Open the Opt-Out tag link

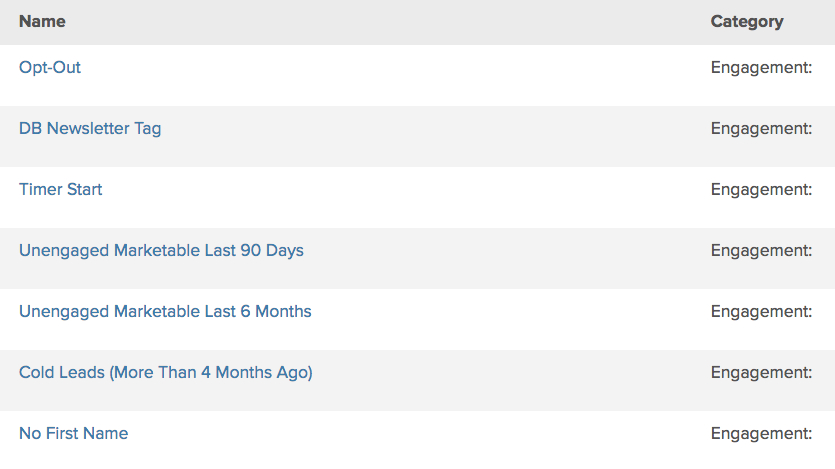(50, 68)
